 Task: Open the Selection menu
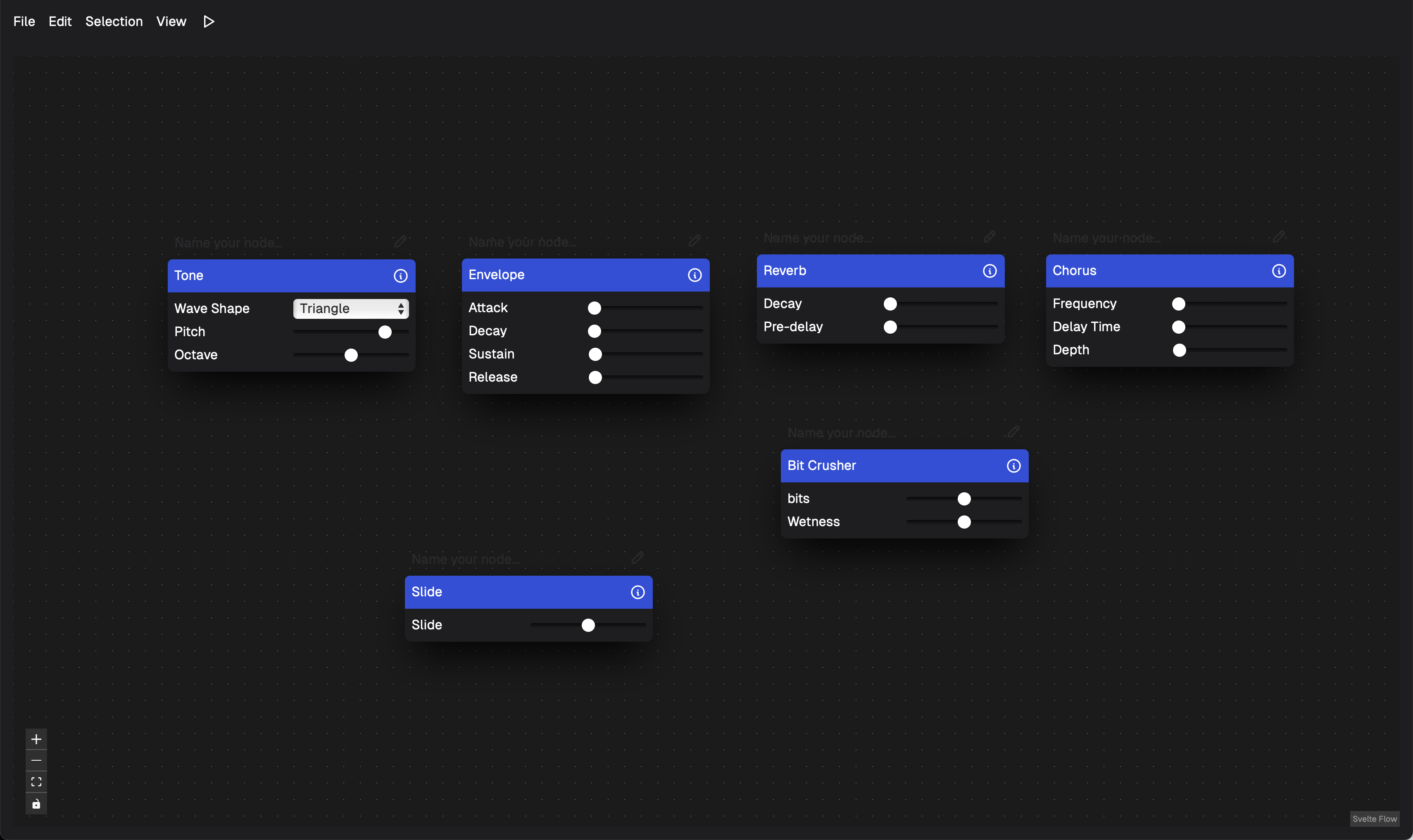[114, 21]
